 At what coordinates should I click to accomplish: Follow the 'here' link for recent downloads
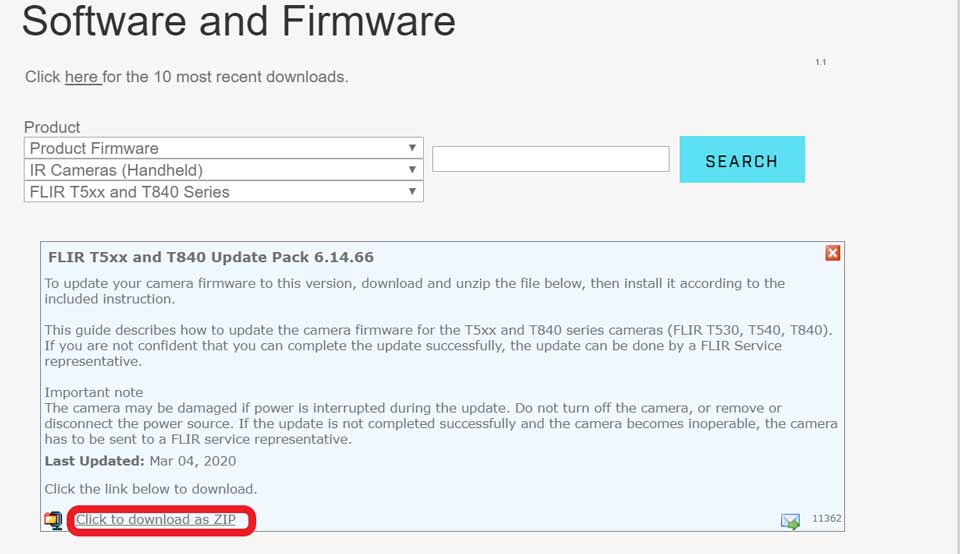coord(82,77)
